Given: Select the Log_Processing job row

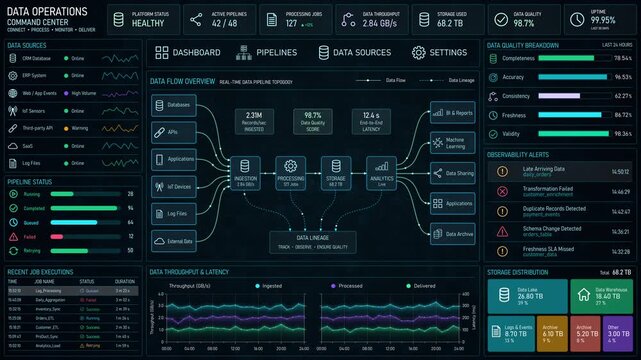Looking at the screenshot, I should [73, 291].
